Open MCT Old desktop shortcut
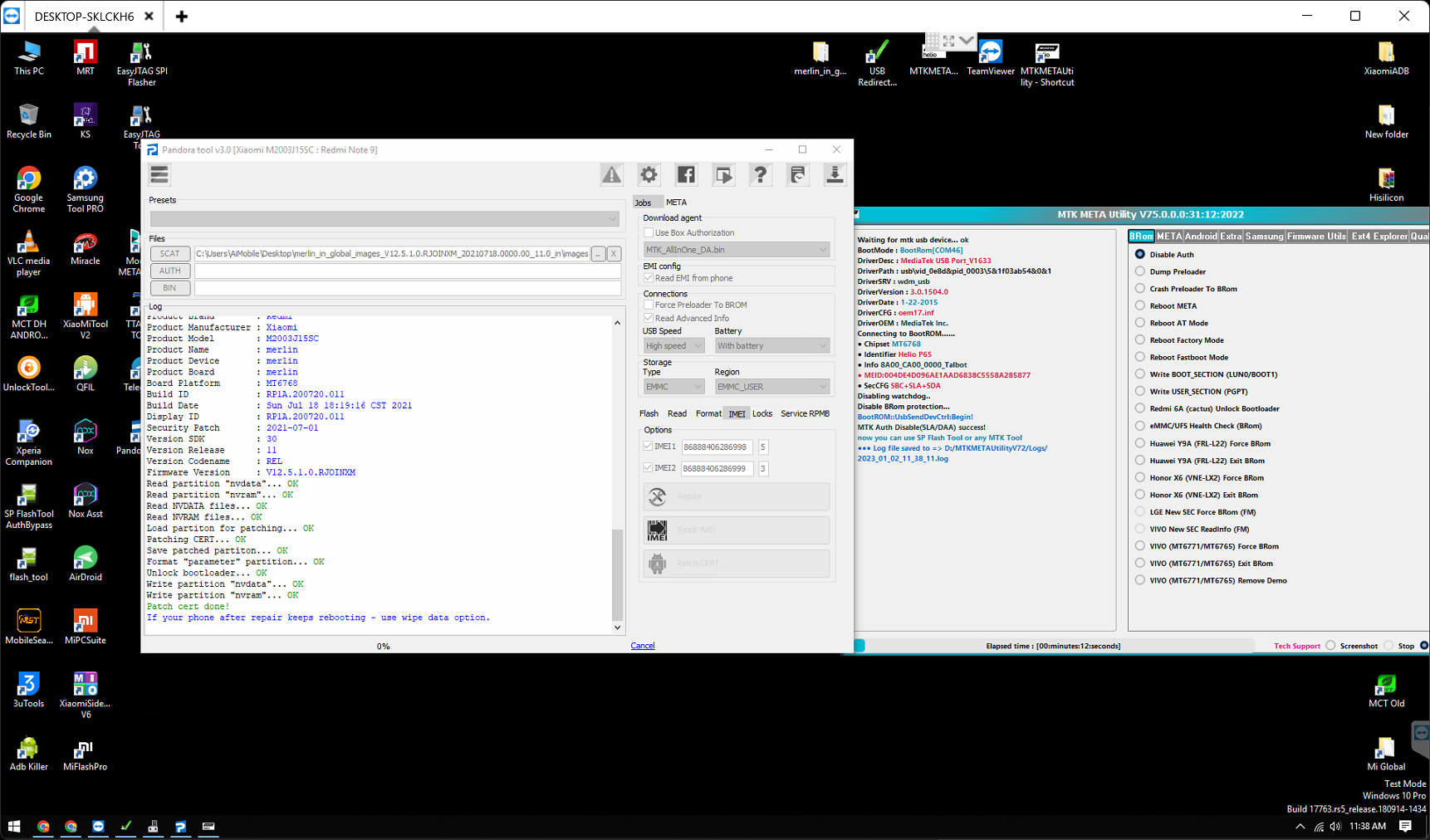The height and width of the screenshot is (840, 1430). pos(1386,691)
